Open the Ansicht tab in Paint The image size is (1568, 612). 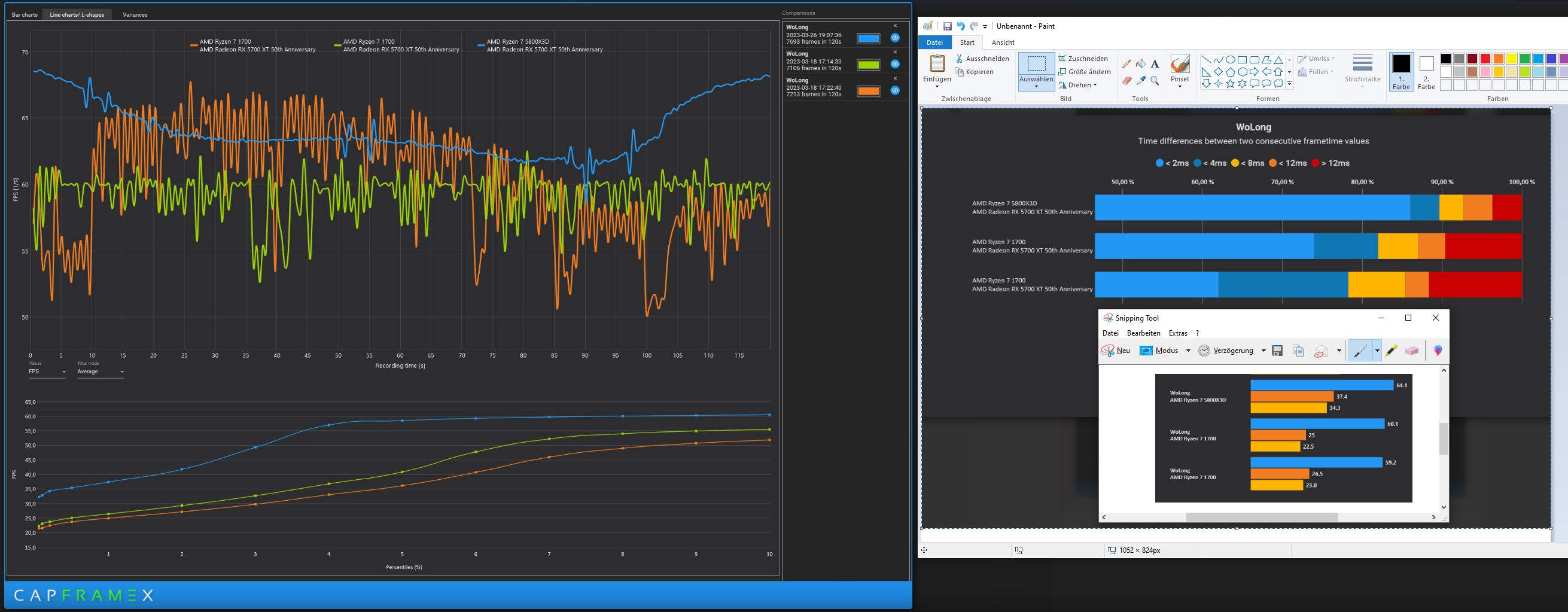1003,42
